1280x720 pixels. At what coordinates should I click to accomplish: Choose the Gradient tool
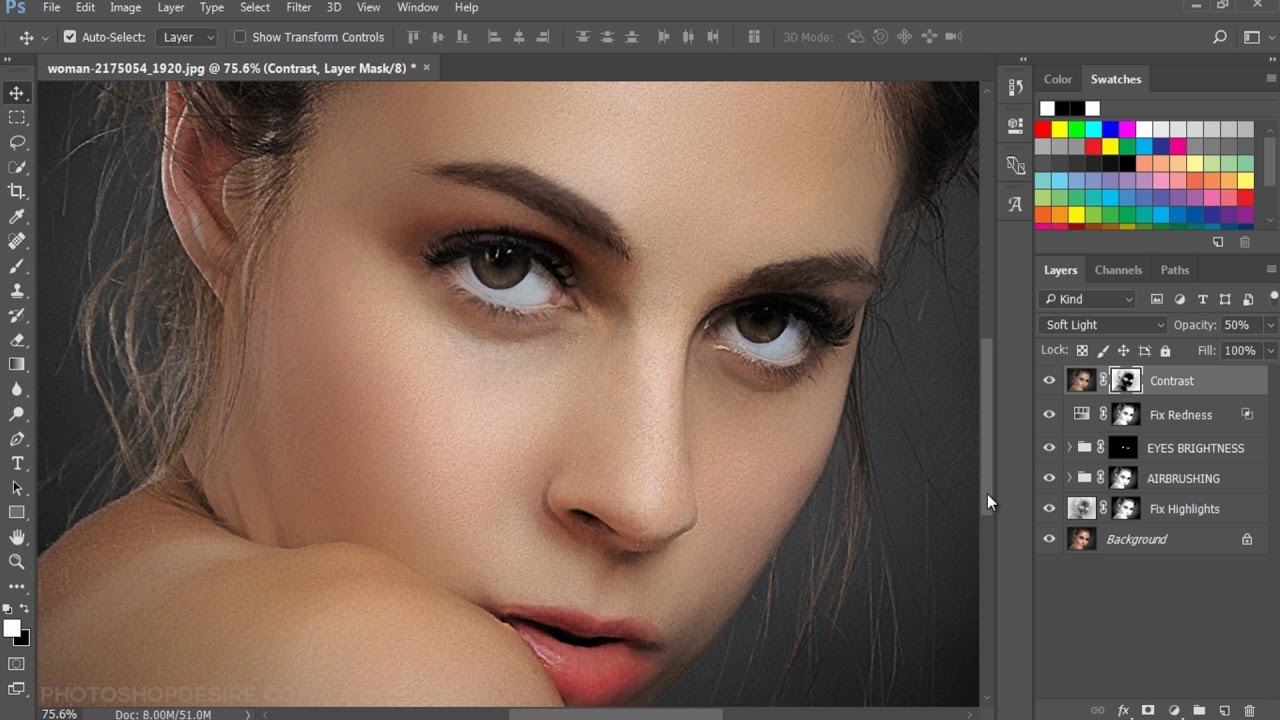[17, 365]
